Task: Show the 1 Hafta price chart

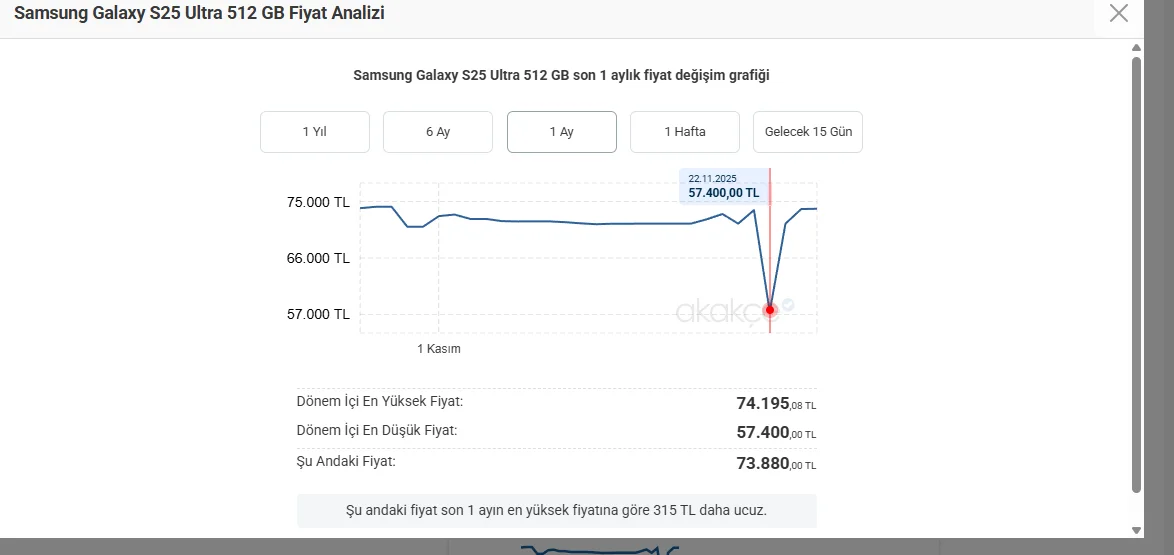Action: (685, 132)
